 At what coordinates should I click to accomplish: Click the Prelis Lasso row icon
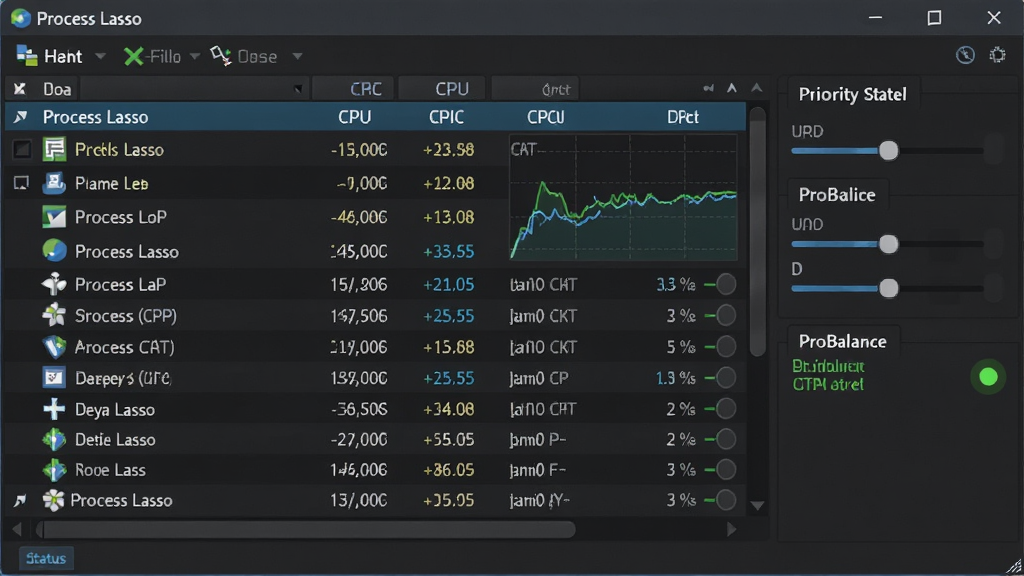pos(54,150)
